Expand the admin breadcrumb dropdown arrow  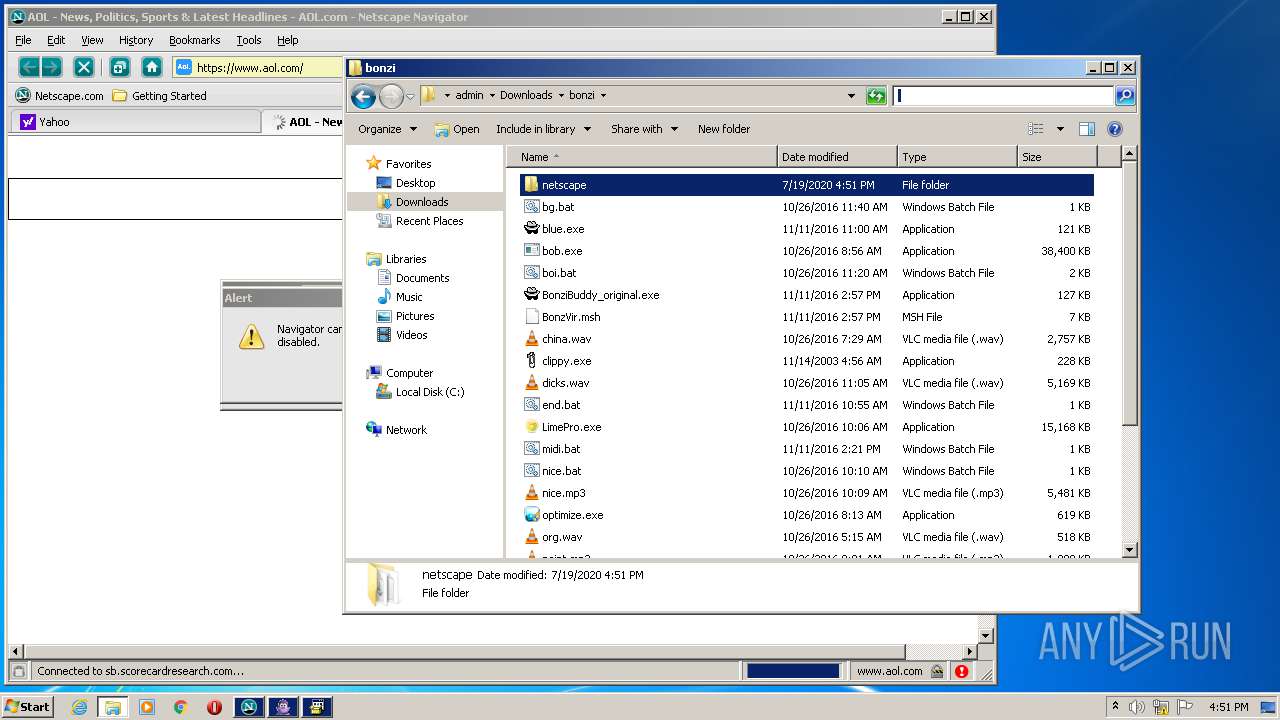coord(490,96)
